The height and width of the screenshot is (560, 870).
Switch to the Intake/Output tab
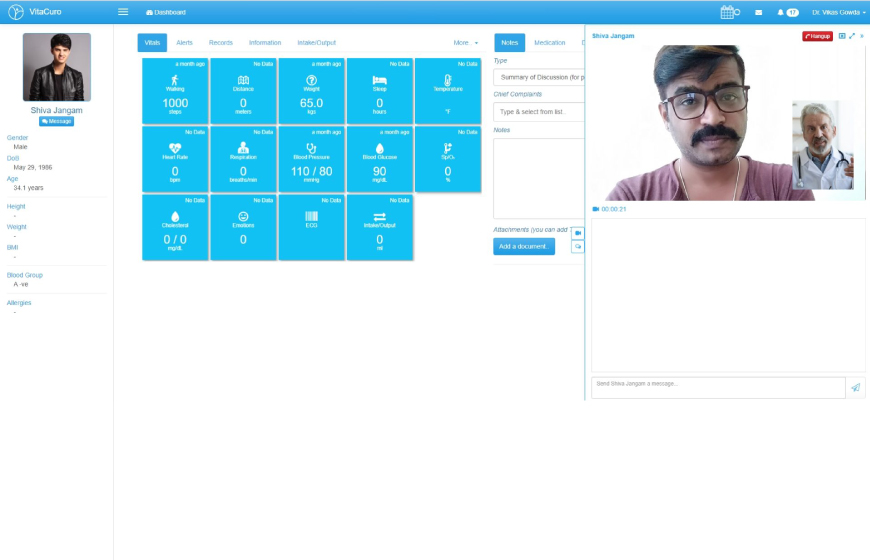316,43
